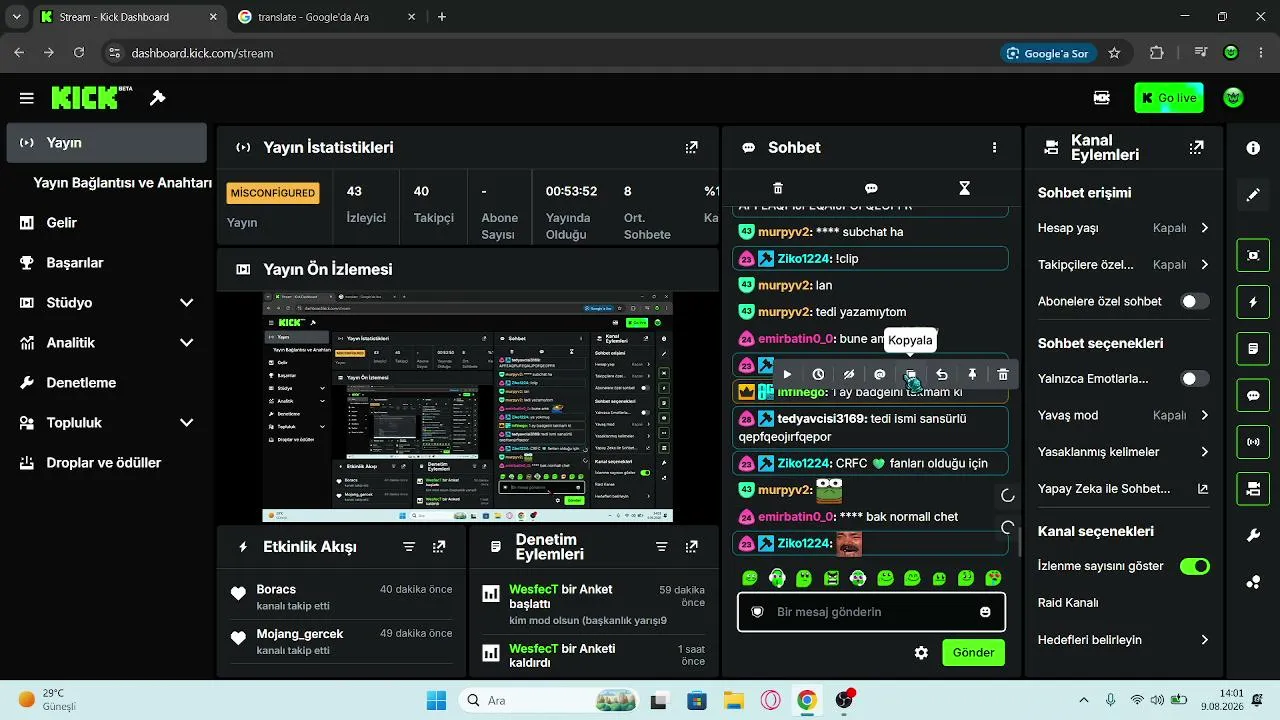Image resolution: width=1280 pixels, height=720 pixels.
Task: Send the message with the Gönder button
Action: (973, 653)
